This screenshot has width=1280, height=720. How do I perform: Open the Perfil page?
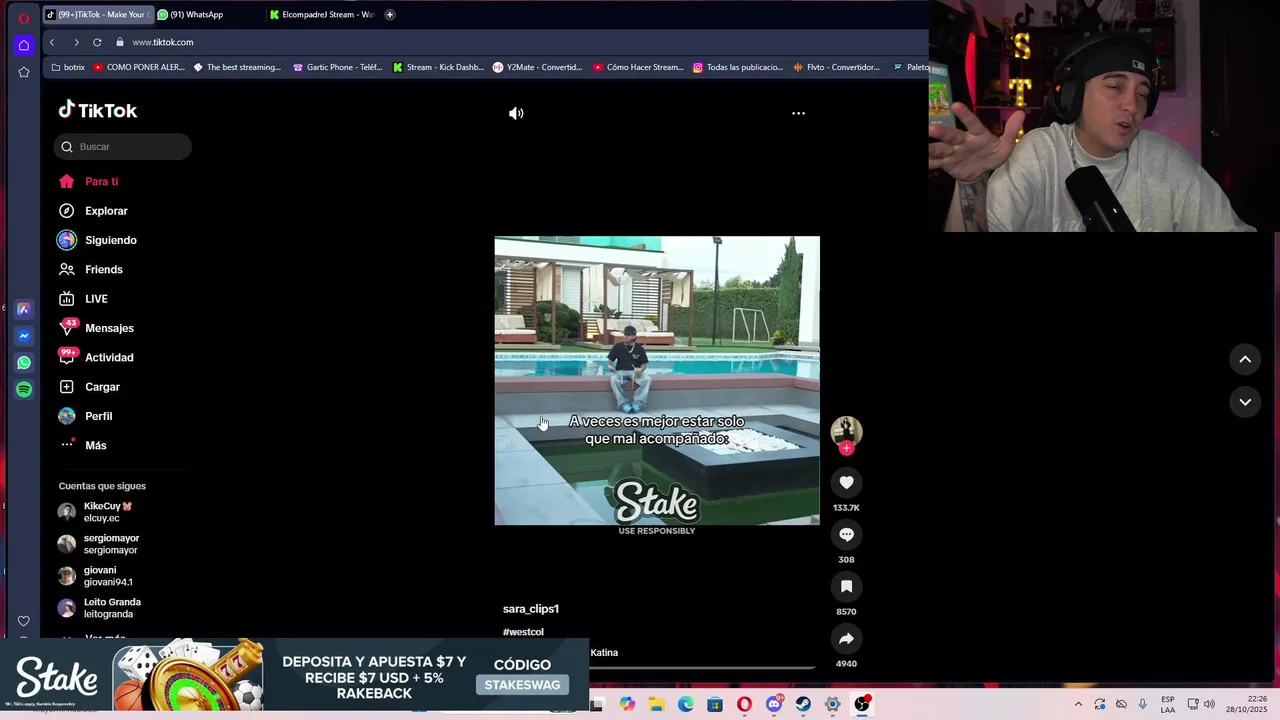click(x=85, y=416)
